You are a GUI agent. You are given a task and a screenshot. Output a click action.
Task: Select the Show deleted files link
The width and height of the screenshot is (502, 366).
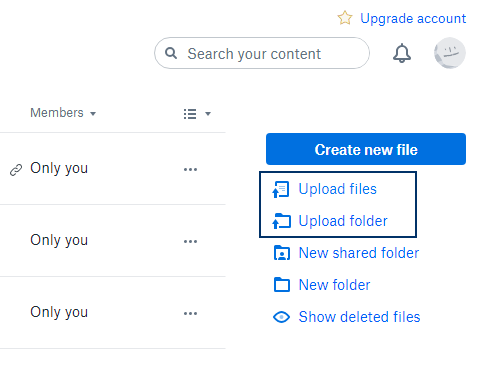click(359, 317)
